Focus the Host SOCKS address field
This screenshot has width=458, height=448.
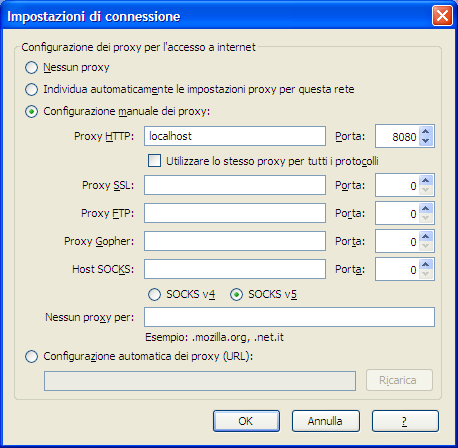pos(235,269)
